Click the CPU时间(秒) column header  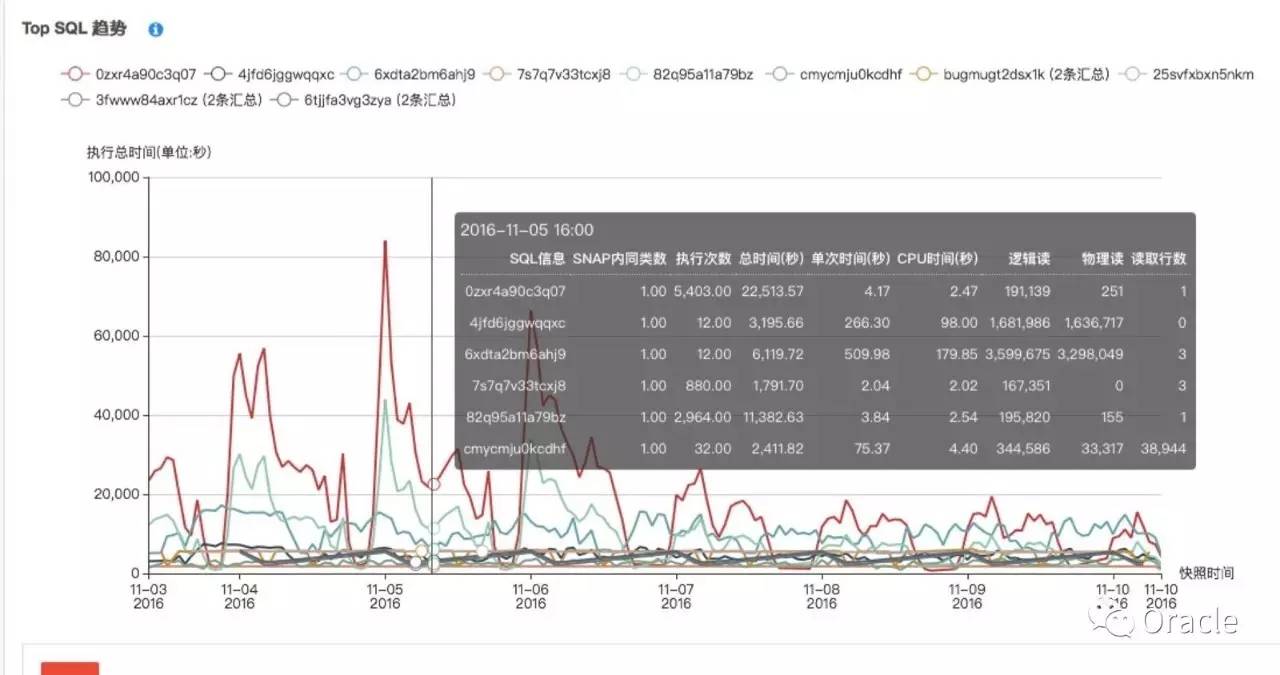(937, 258)
